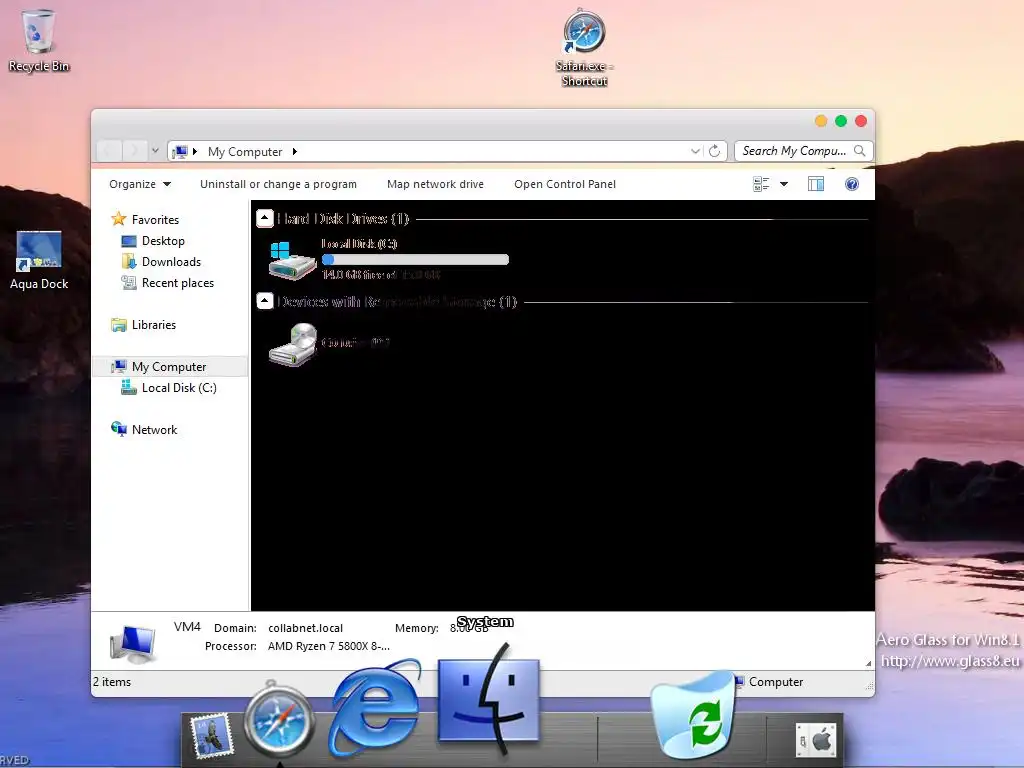The width and height of the screenshot is (1024, 768).
Task: Open the recycle bin icon in dock
Action: tap(693, 713)
